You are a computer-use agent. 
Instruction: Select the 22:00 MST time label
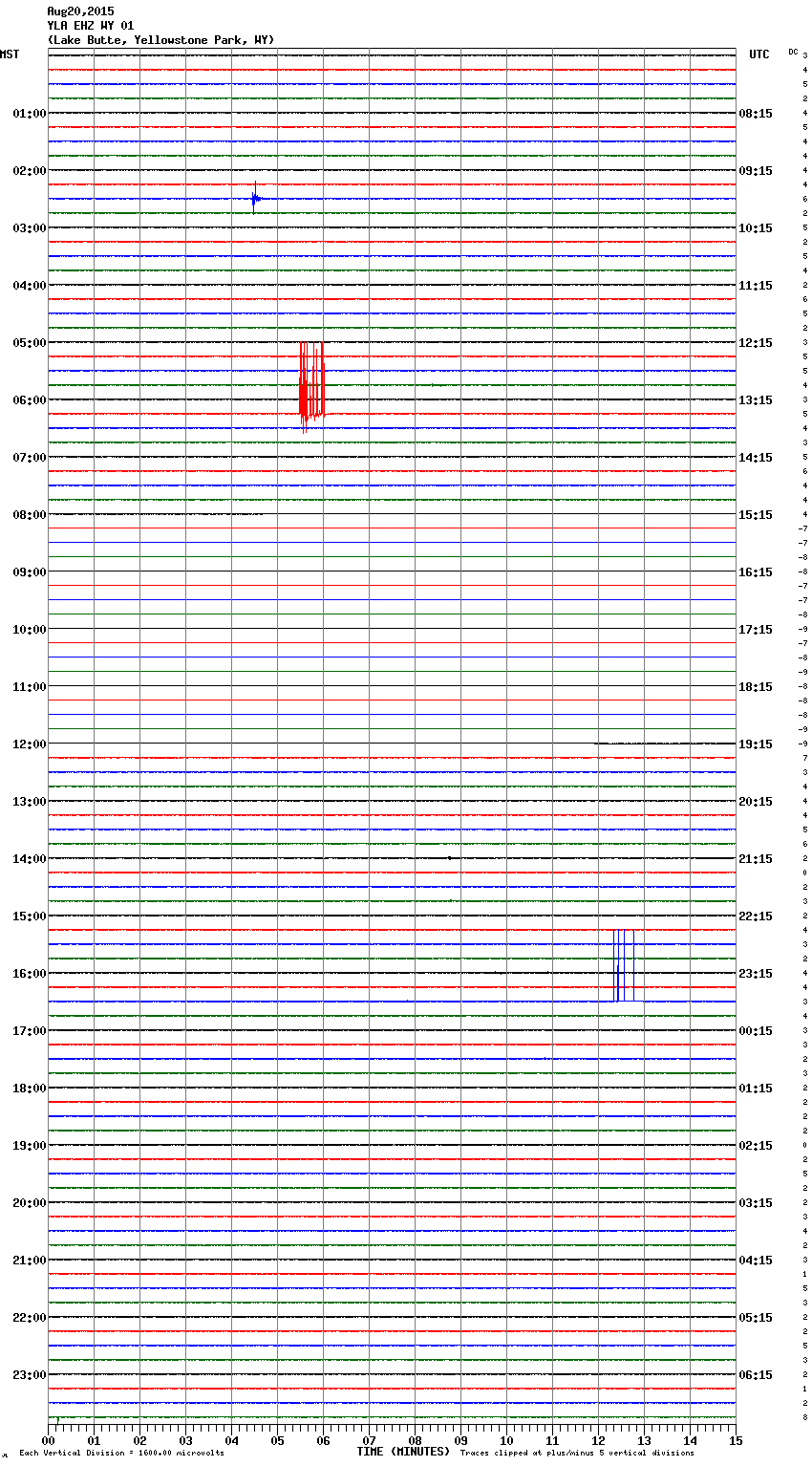(x=30, y=1318)
